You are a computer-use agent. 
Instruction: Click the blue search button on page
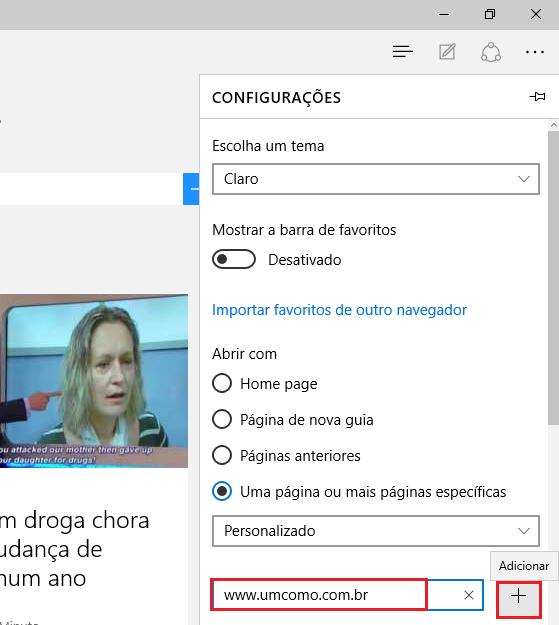point(191,189)
